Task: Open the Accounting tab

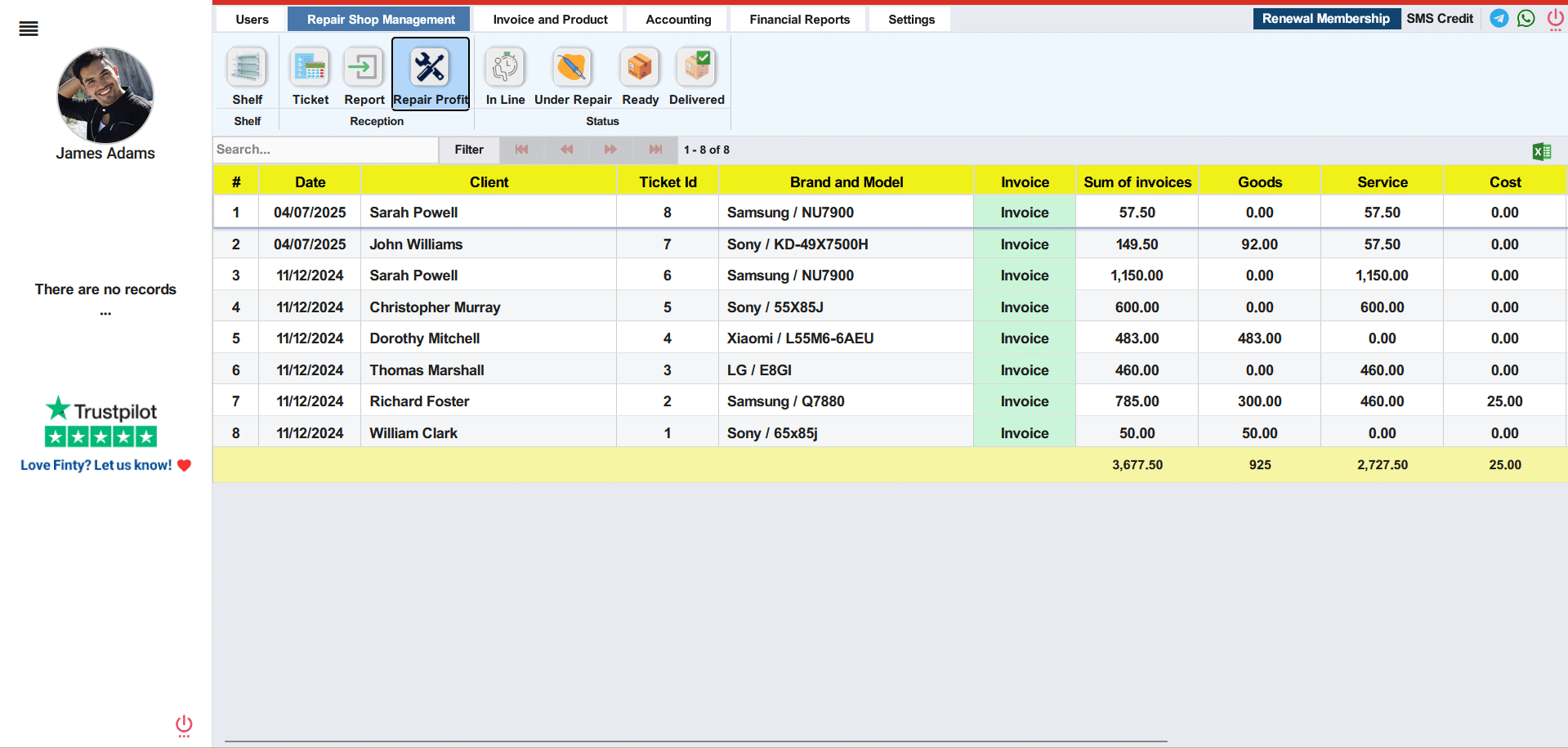Action: click(678, 20)
